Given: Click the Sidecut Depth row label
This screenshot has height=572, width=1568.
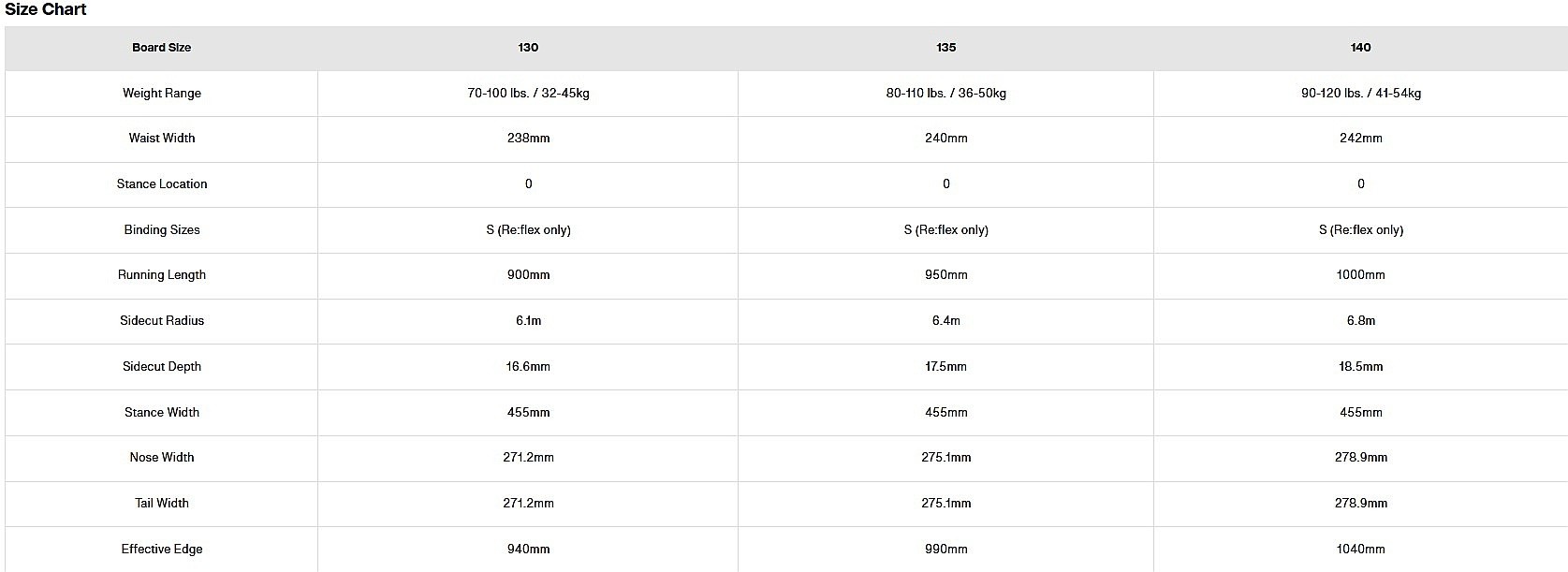Looking at the screenshot, I should (161, 367).
